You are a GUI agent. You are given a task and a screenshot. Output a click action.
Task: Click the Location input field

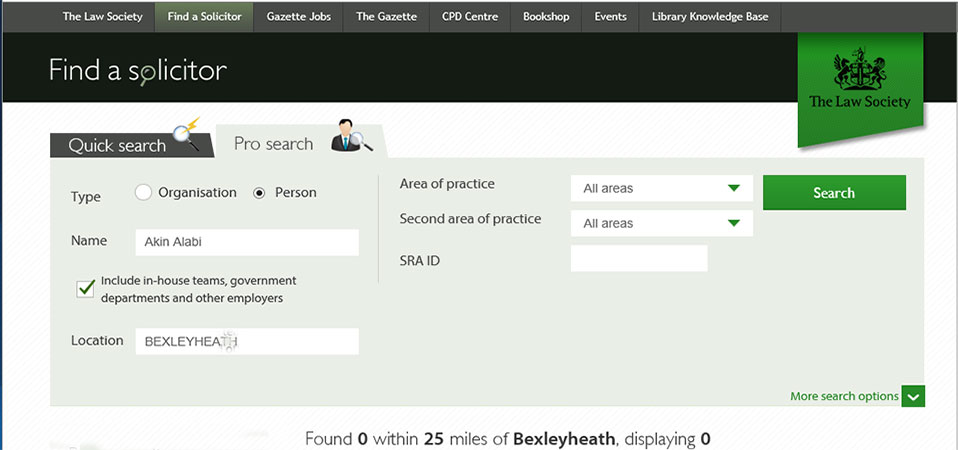tap(246, 341)
